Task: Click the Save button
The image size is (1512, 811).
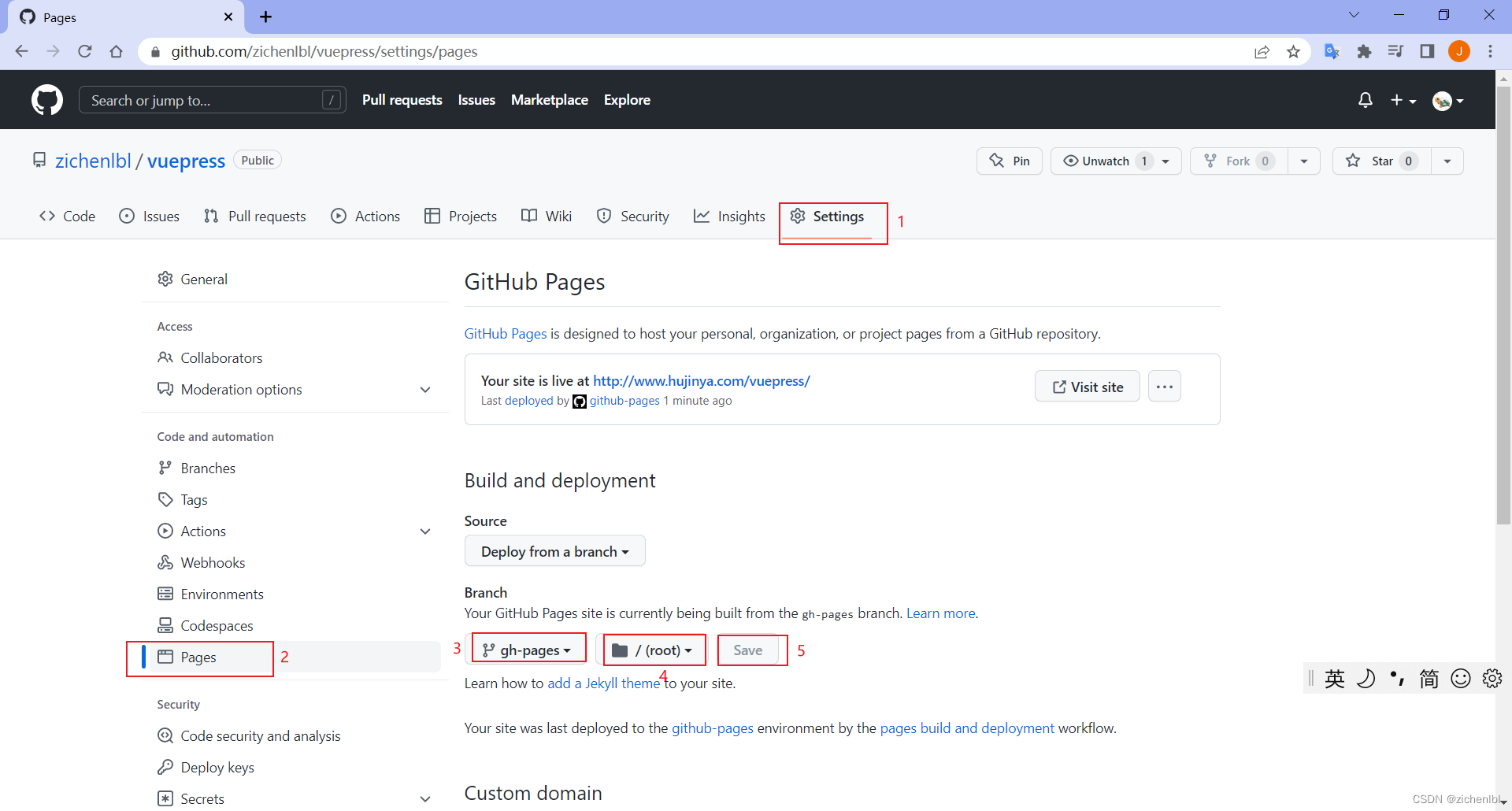Action: 747,650
